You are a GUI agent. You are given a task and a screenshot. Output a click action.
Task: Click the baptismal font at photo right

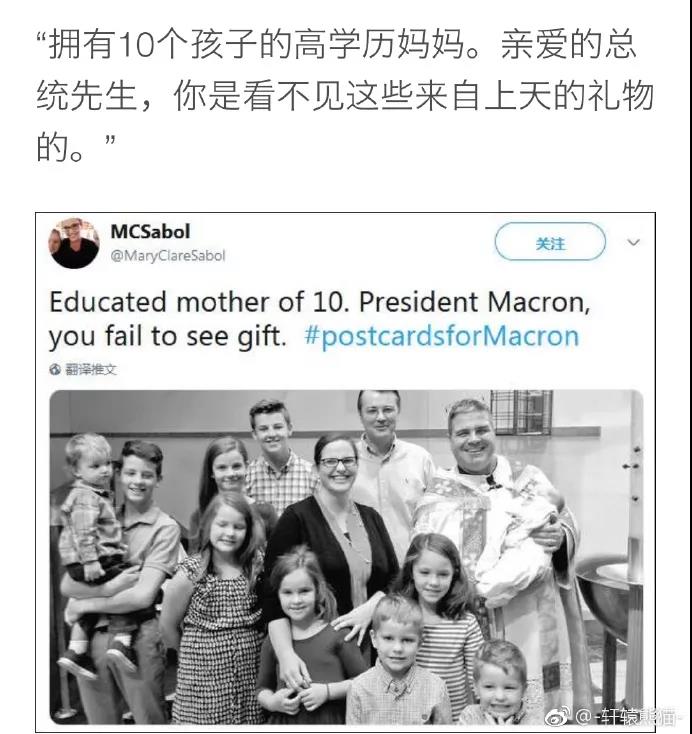pos(608,600)
